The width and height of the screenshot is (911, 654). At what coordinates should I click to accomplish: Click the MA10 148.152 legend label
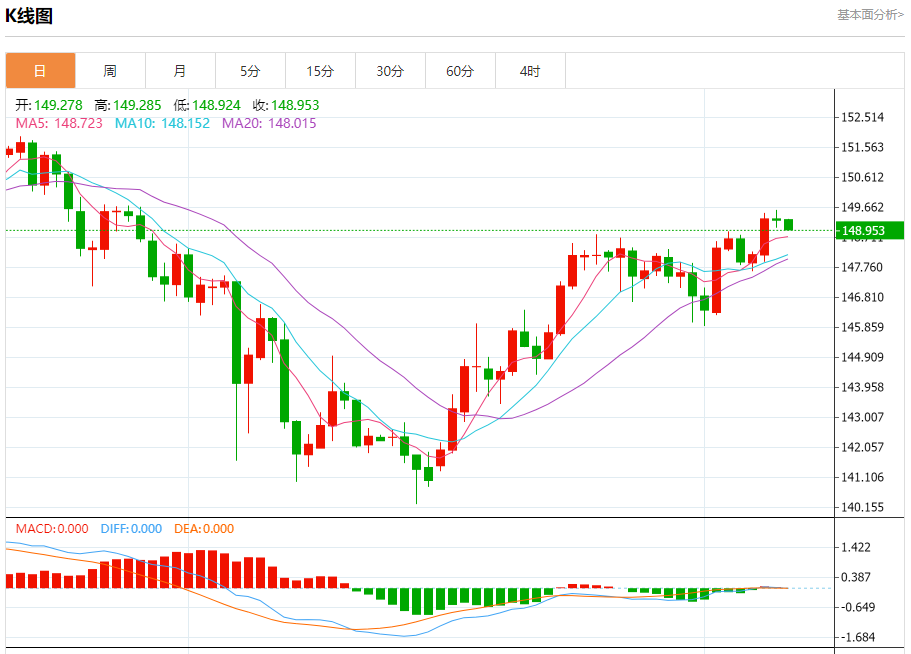162,123
